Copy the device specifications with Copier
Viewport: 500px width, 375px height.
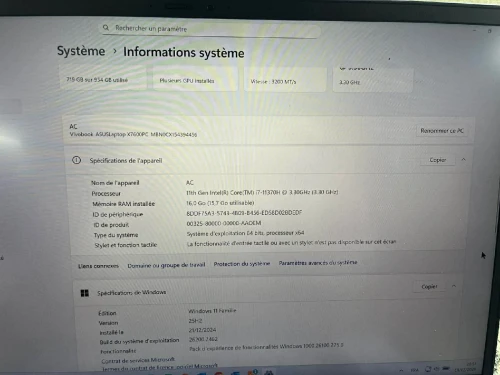coord(438,160)
